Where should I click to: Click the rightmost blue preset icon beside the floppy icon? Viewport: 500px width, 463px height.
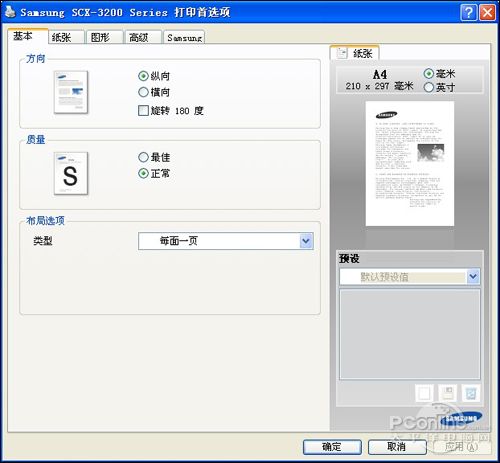point(471,393)
